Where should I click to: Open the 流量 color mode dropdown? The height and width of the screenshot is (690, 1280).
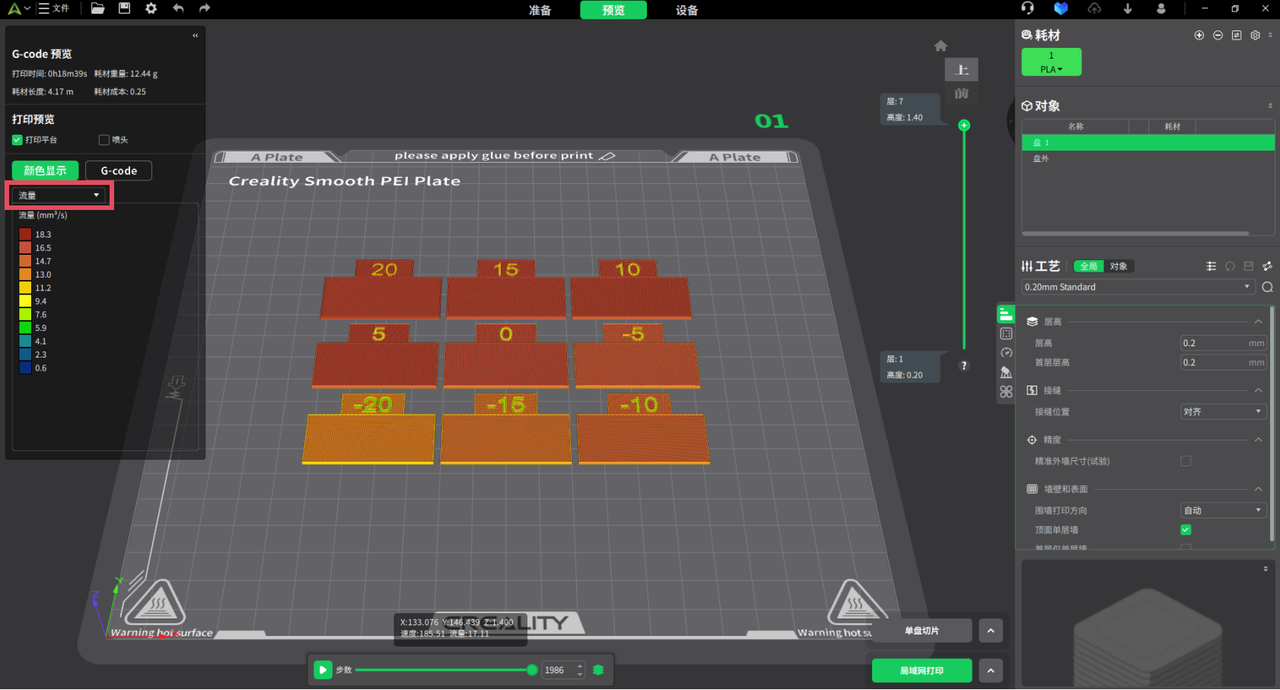pos(60,195)
